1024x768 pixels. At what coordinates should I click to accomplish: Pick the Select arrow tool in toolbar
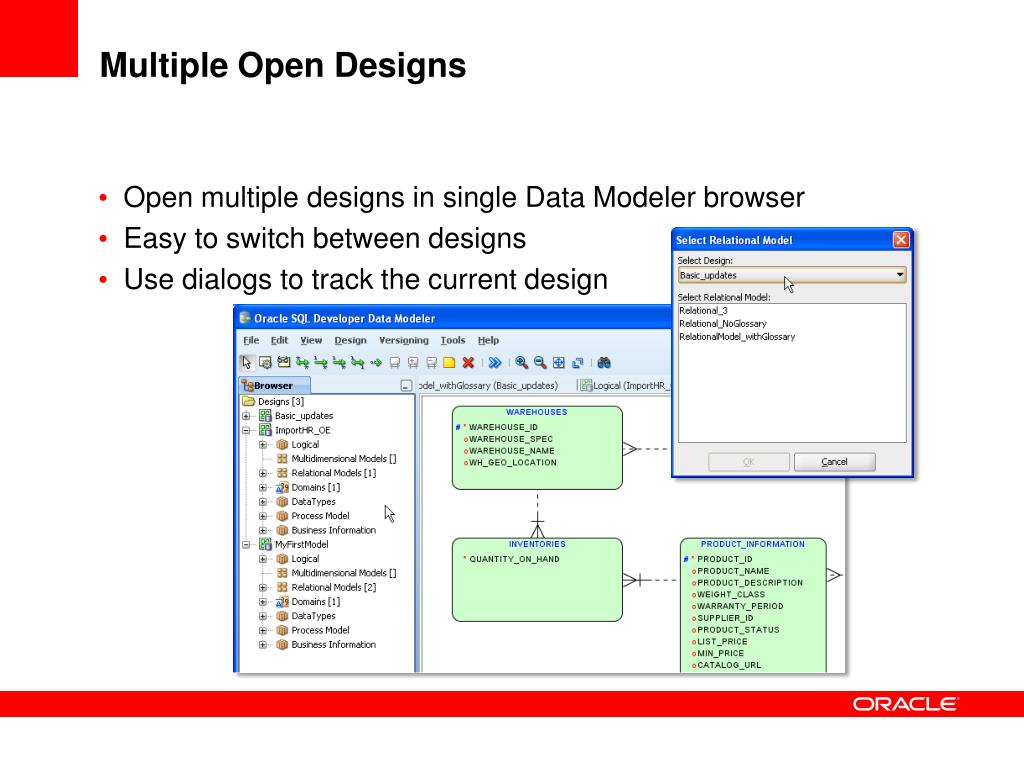click(x=246, y=362)
